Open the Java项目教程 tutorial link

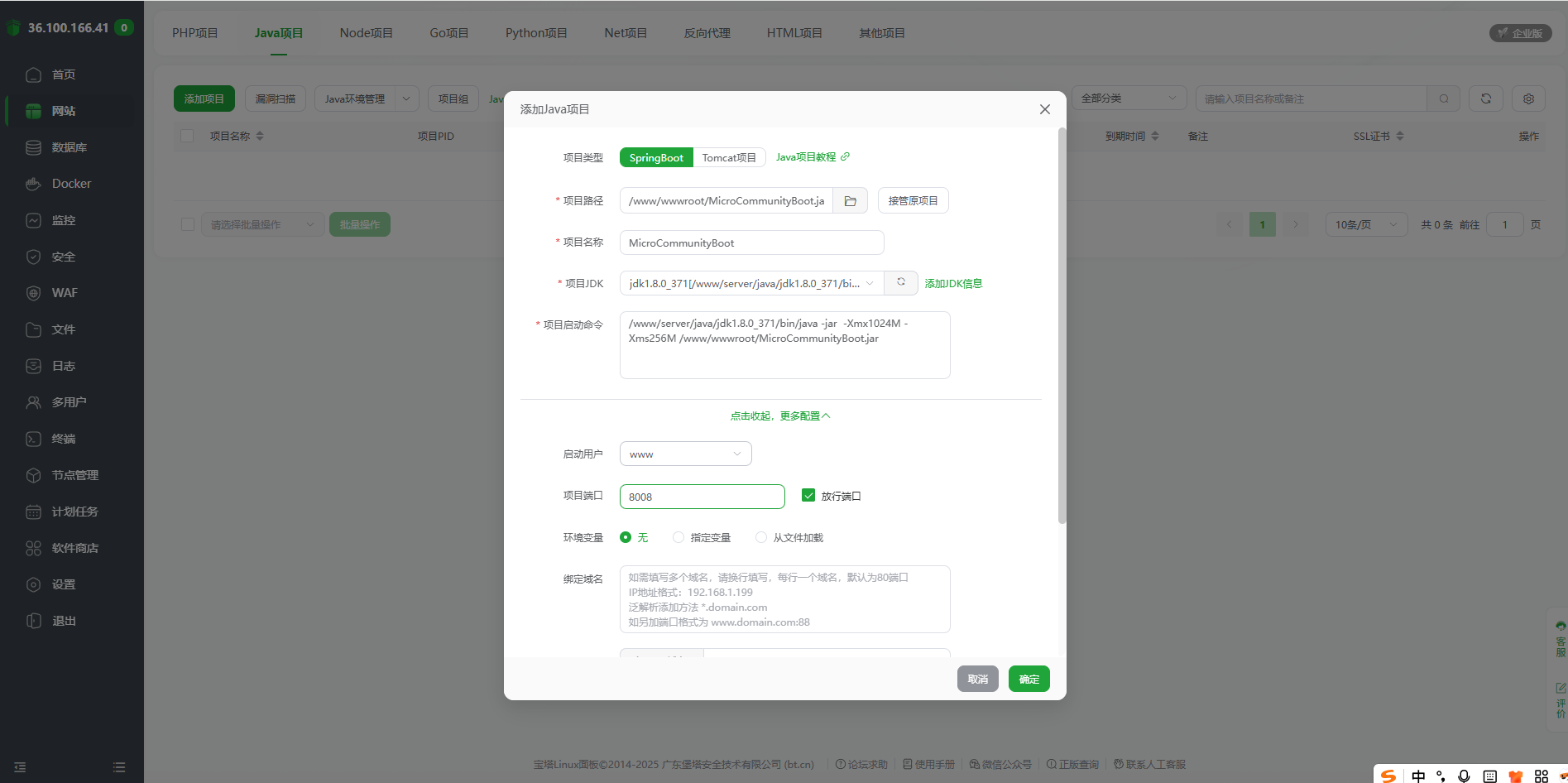tap(807, 156)
